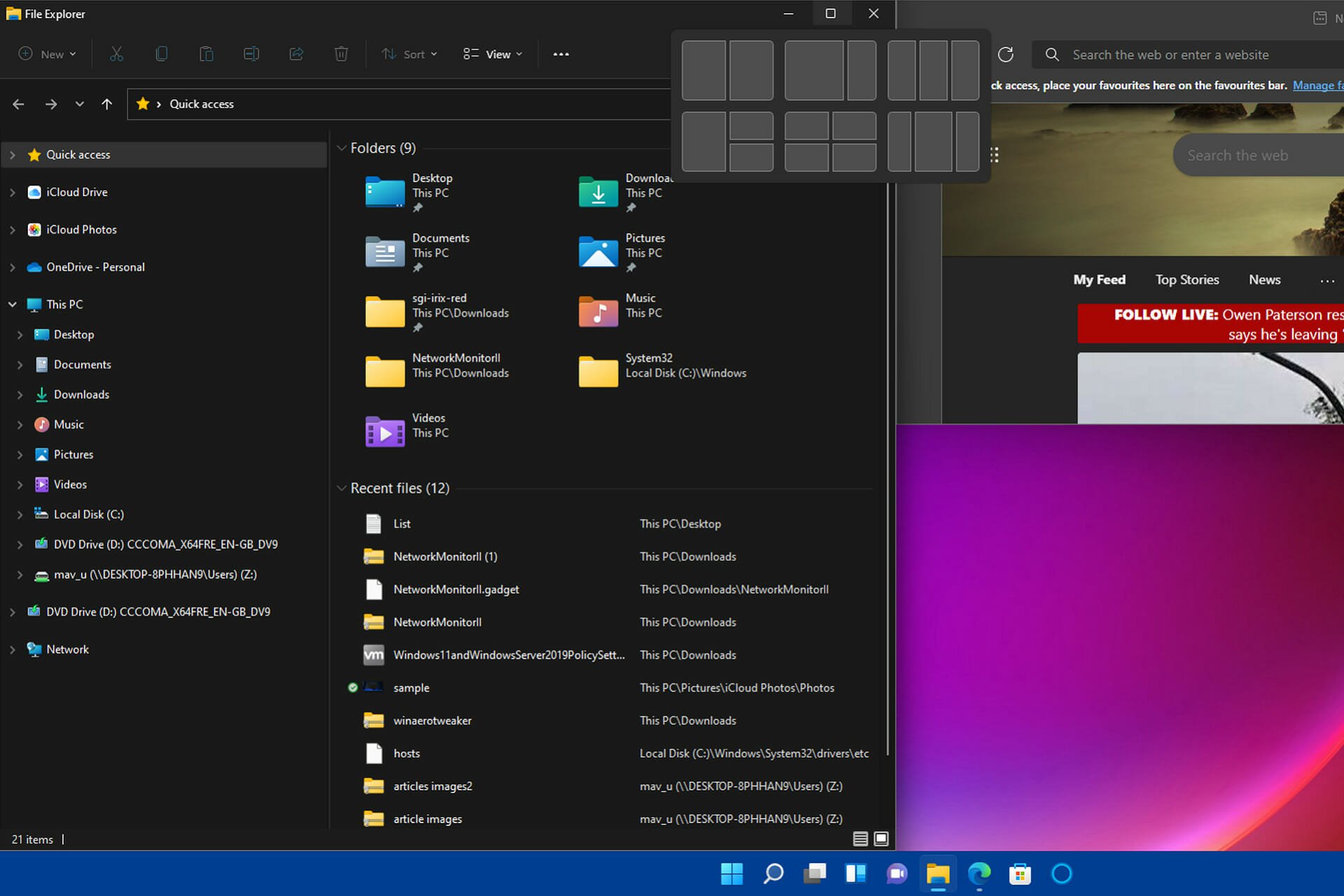Click the Edge refresh button

pyautogui.click(x=1006, y=55)
